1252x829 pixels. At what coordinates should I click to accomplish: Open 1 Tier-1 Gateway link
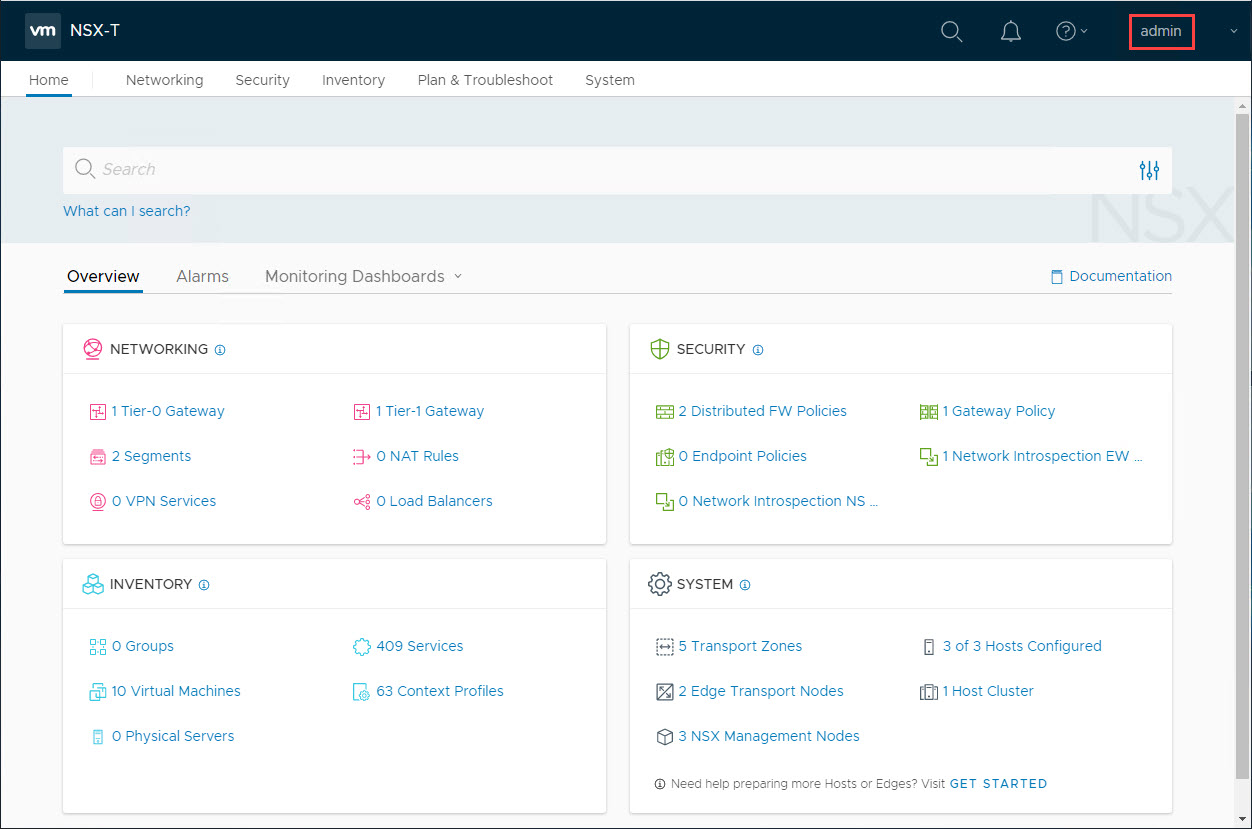pyautogui.click(x=430, y=411)
